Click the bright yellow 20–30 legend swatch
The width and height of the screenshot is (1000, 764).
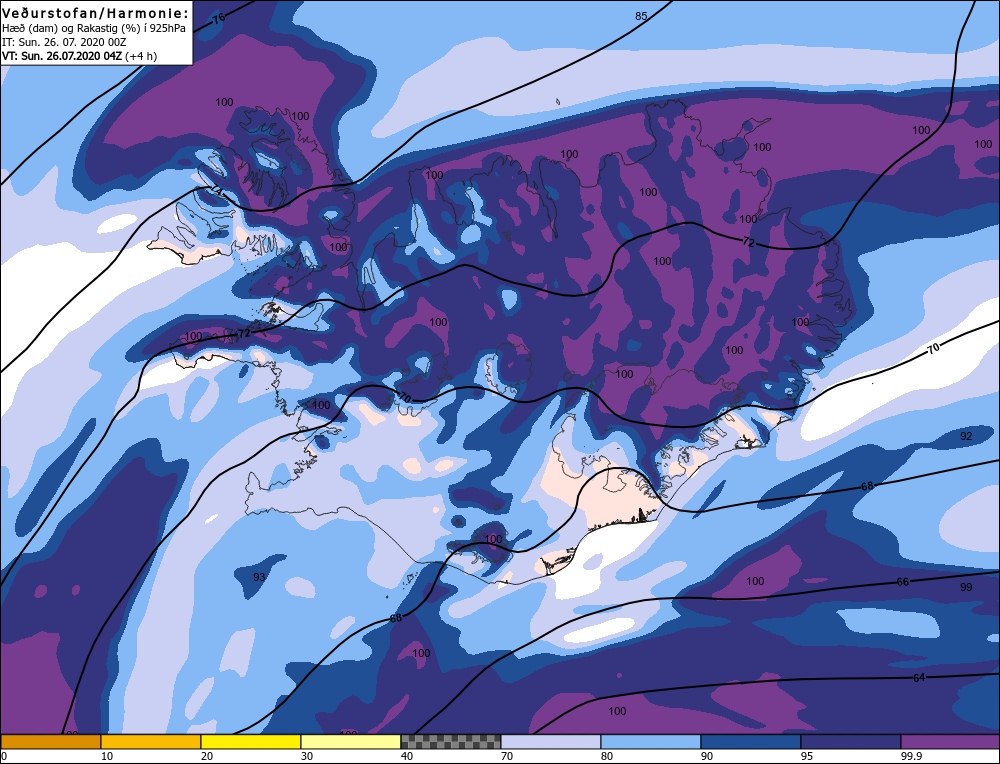[x=251, y=742]
